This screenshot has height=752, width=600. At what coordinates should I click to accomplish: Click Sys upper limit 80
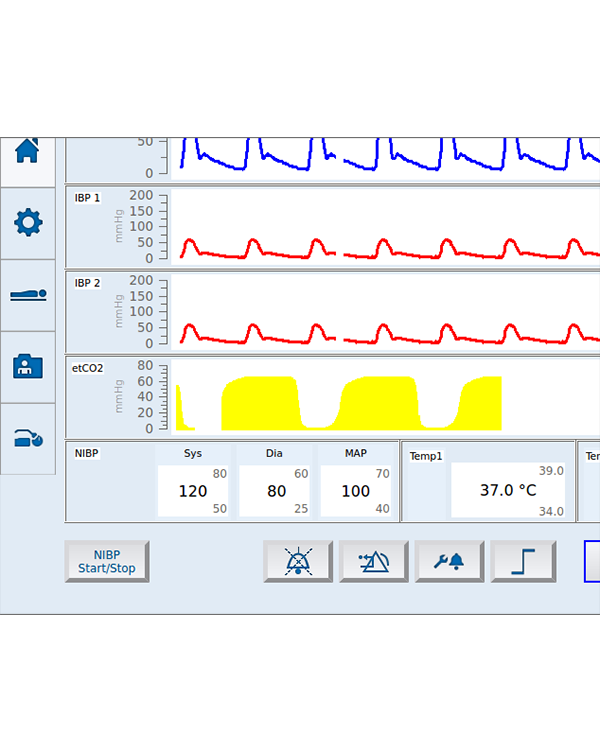tap(220, 474)
